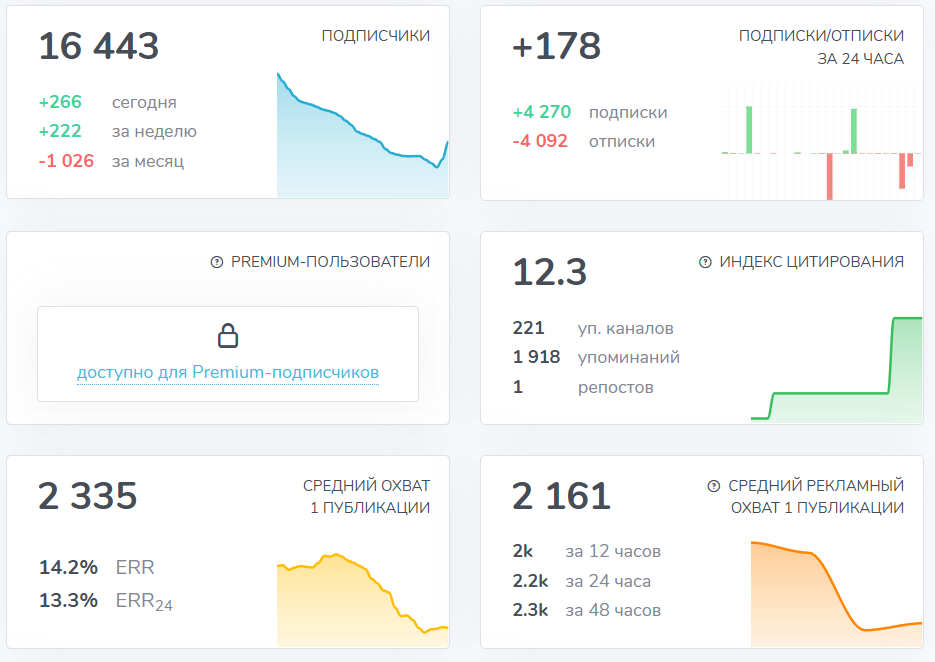Open the 221 уп. каналов stat
This screenshot has width=935, height=662.
tap(527, 328)
